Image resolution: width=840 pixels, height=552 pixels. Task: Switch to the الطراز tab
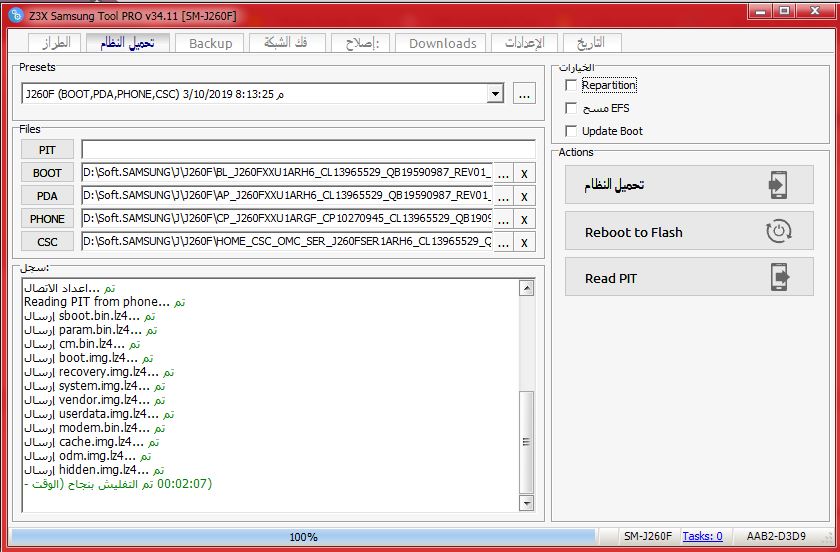tap(56, 43)
